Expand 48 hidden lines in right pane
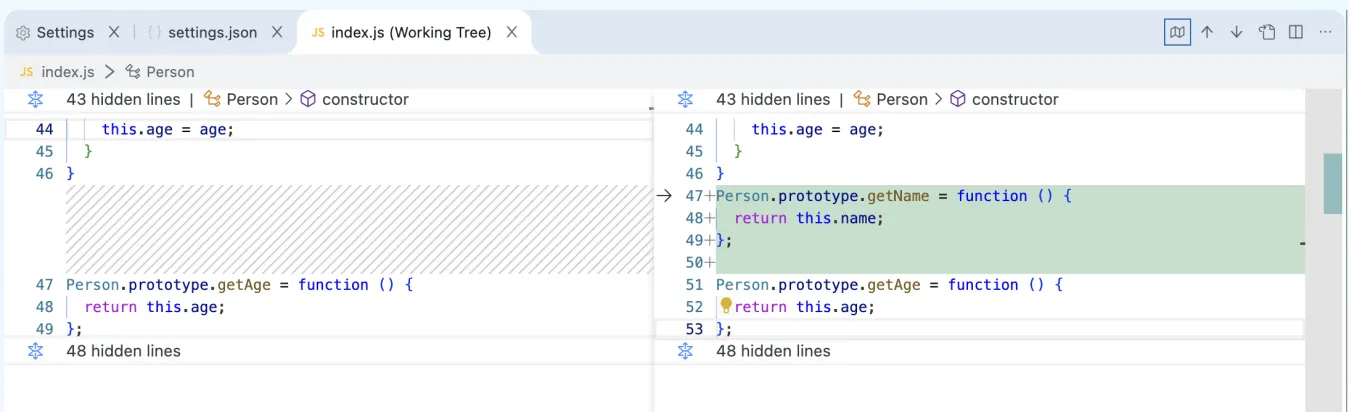Screen dimensions: 1349x412 tap(686, 351)
